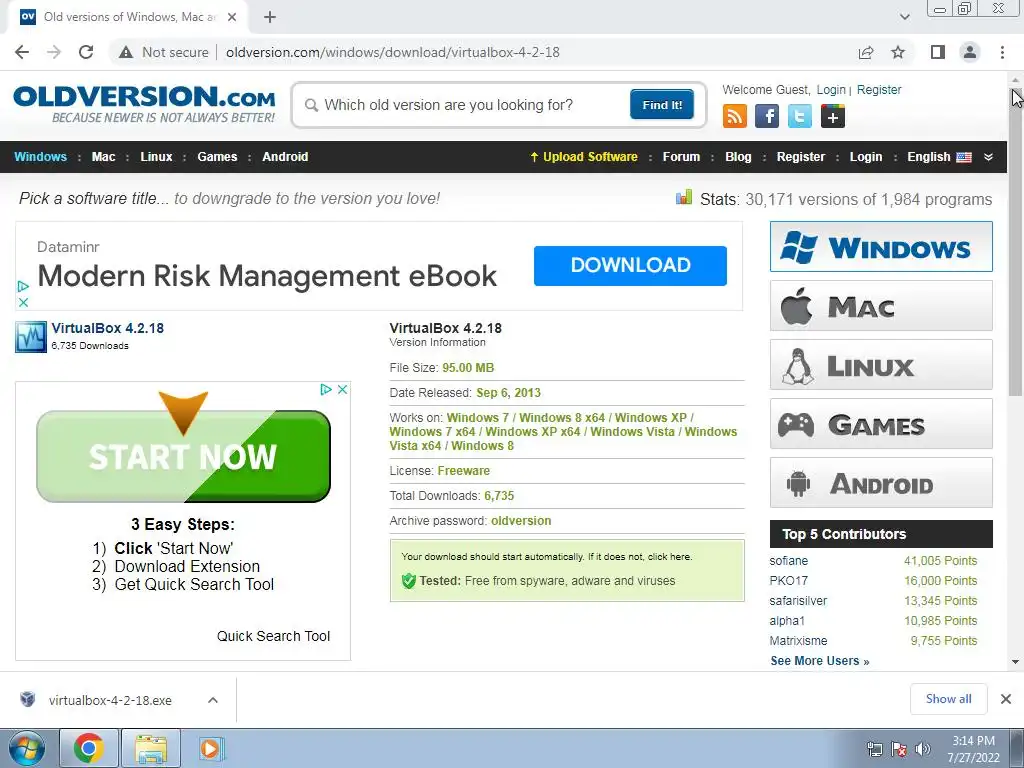The width and height of the screenshot is (1024, 768).
Task: Bookmark this page with the star
Action: (x=898, y=52)
